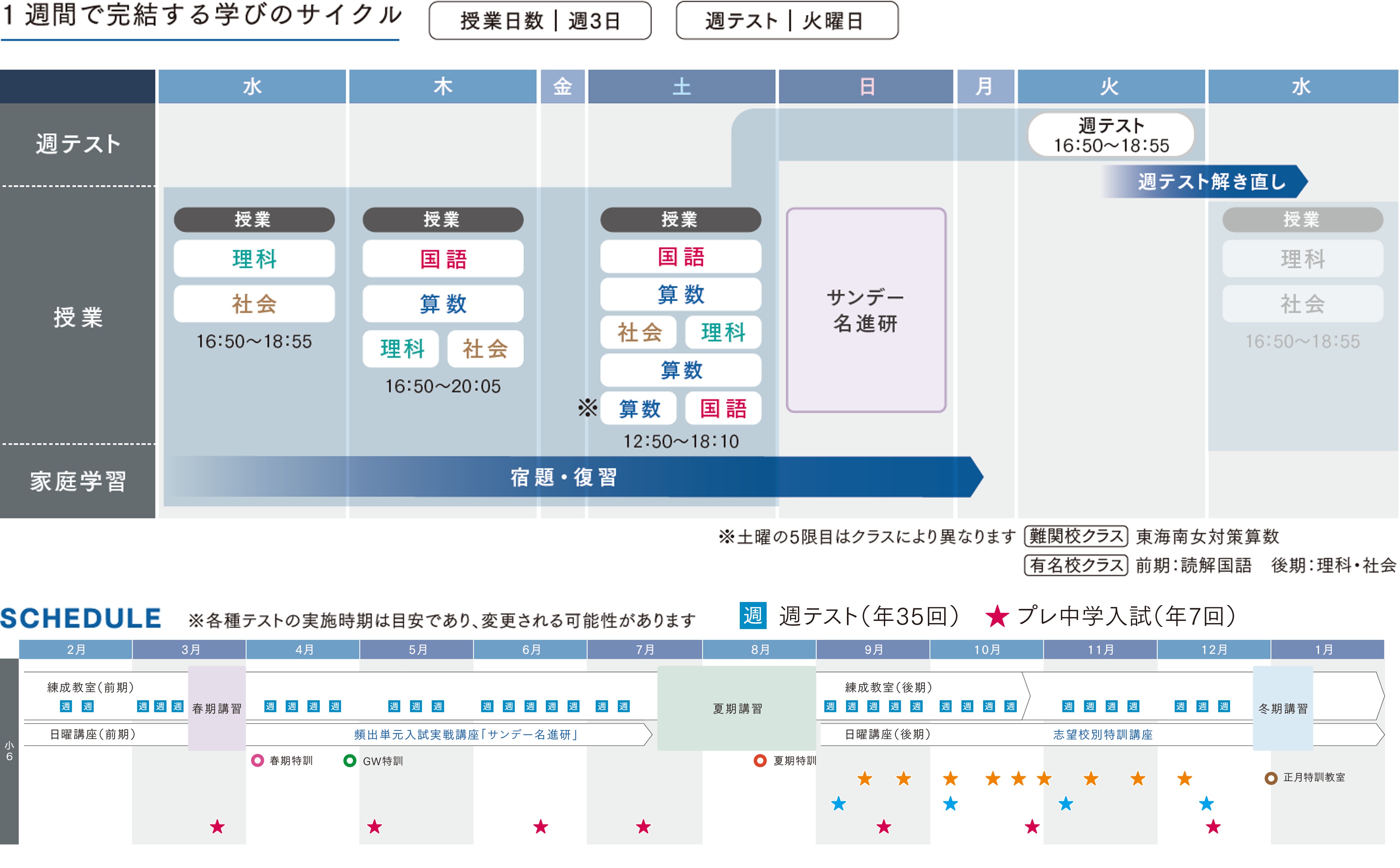The width and height of the screenshot is (1400, 868).
Task: Select the 授業日数｜週3日 badge
Action: point(540,21)
